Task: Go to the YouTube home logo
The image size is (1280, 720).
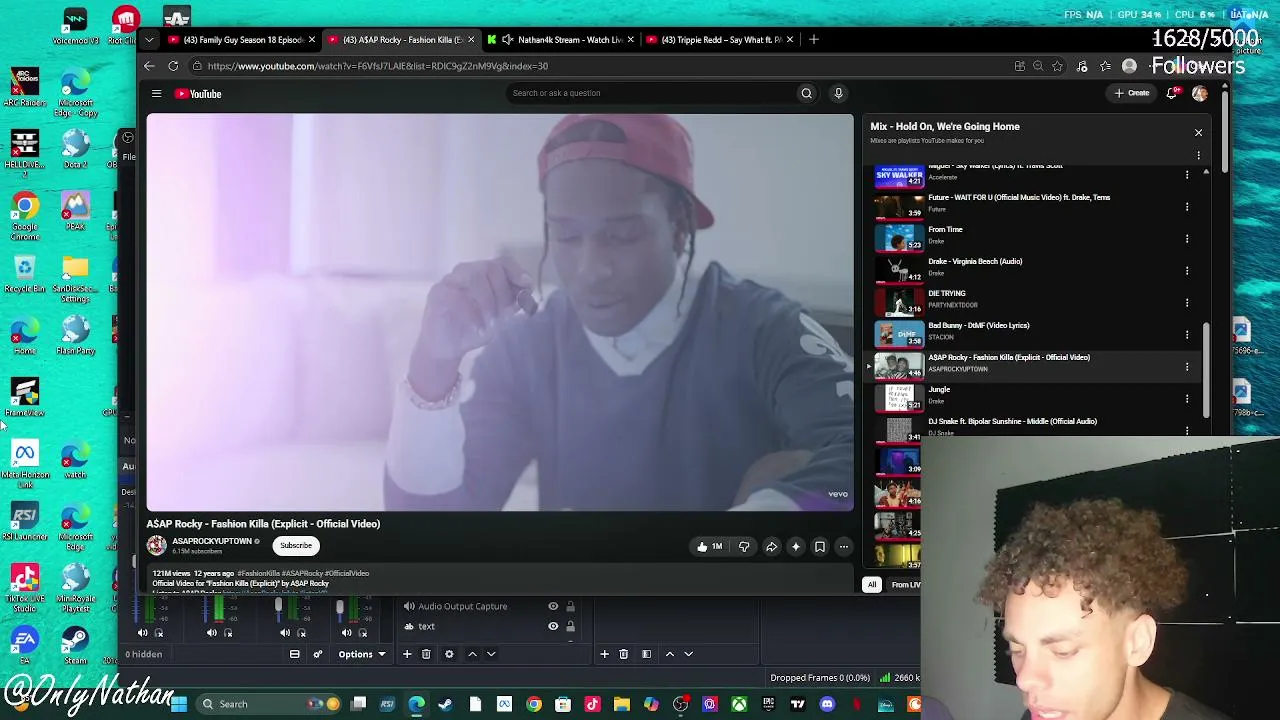Action: [x=198, y=94]
